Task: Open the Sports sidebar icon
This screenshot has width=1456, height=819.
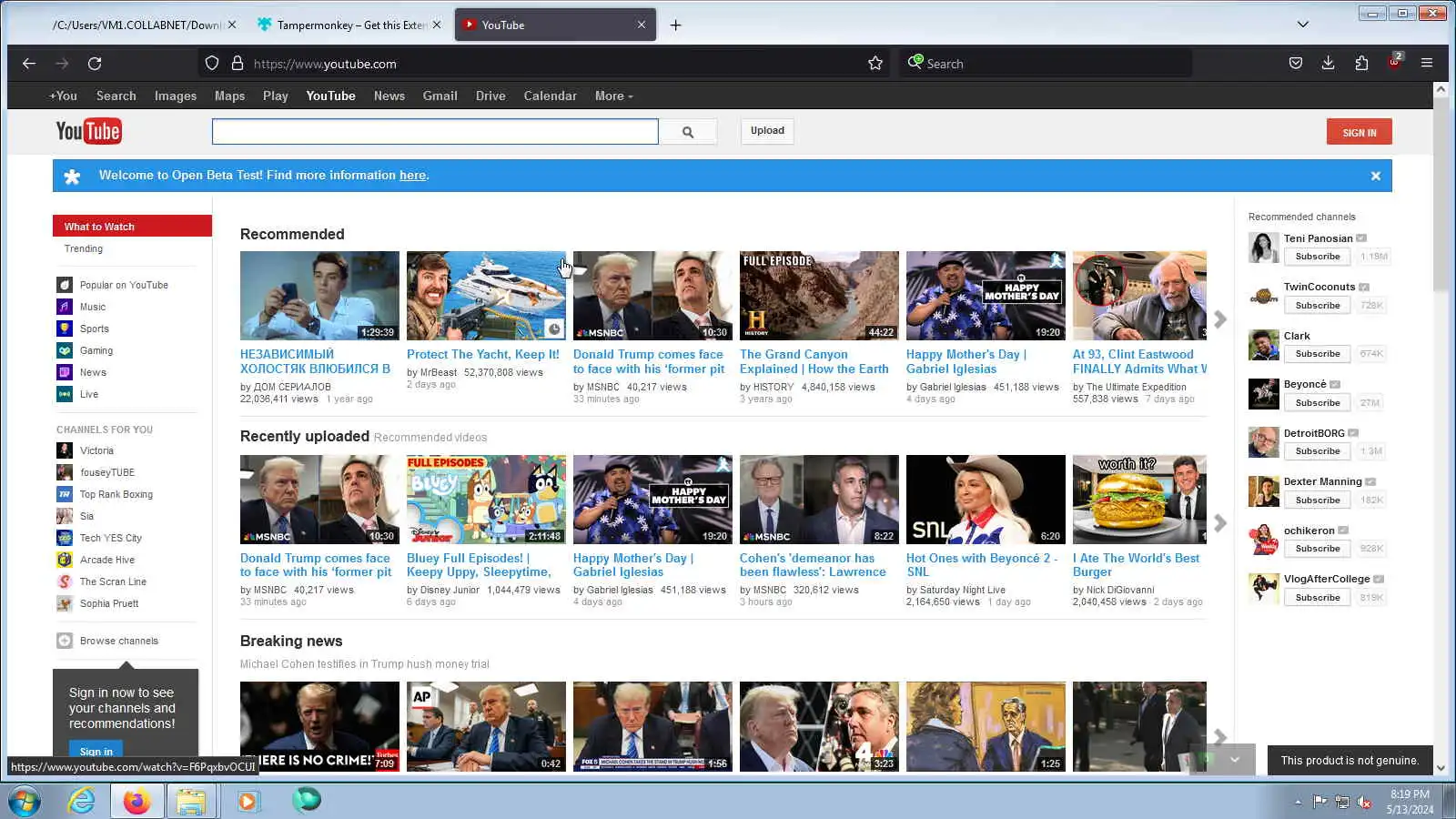Action: 65,329
